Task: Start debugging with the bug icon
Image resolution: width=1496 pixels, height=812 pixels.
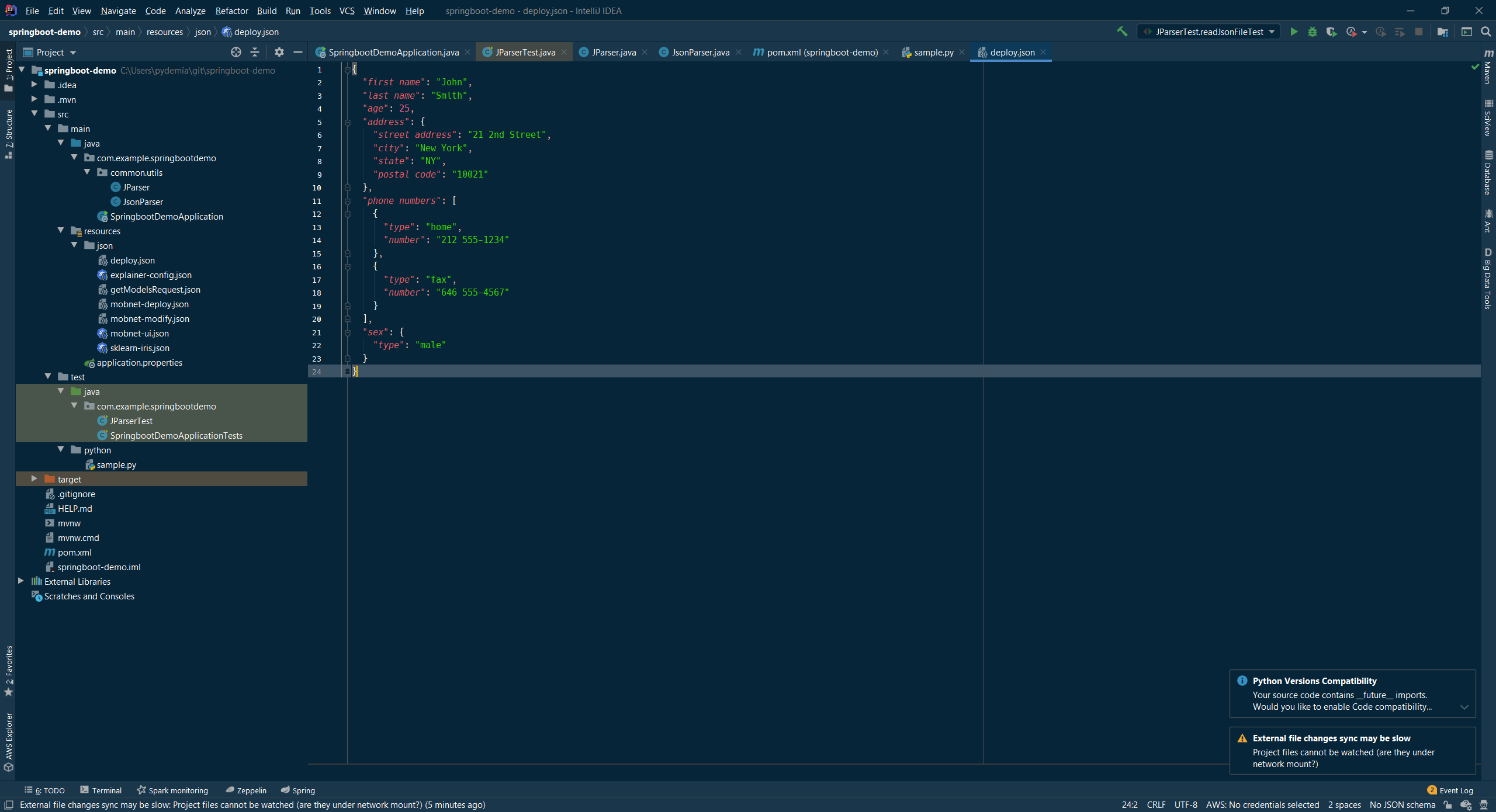Action: tap(1313, 32)
